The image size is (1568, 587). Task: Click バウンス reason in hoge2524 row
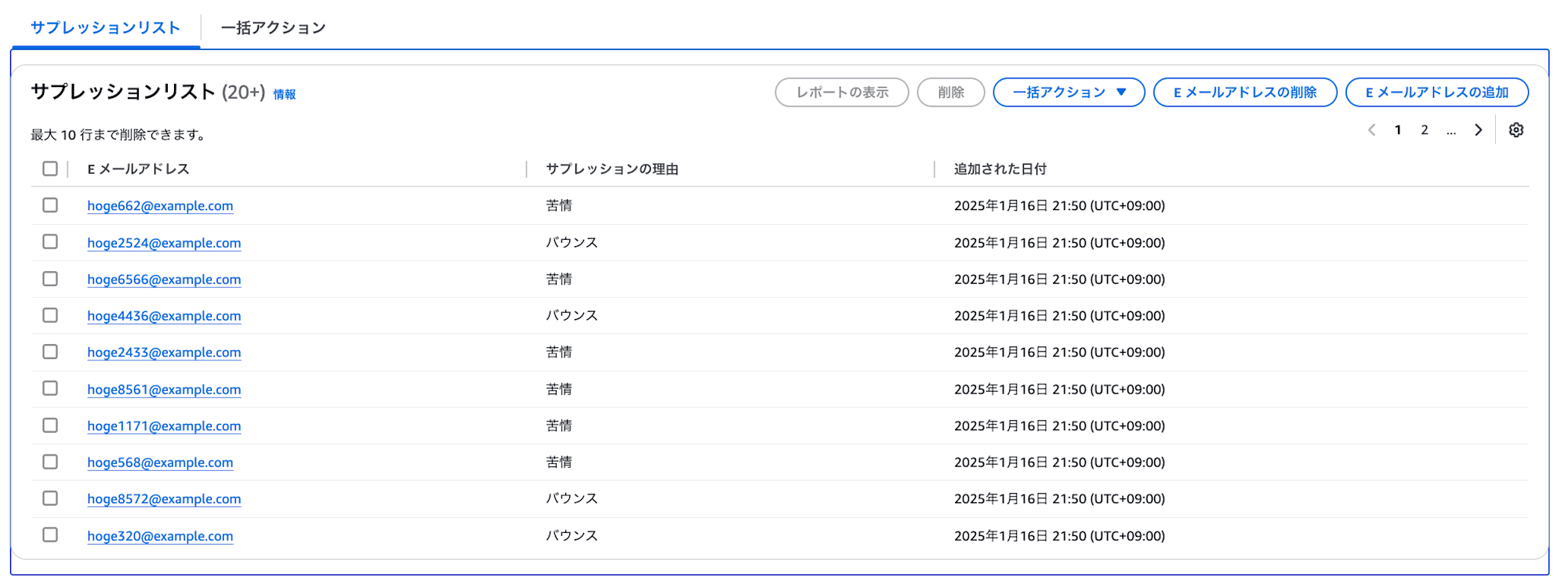point(572,242)
